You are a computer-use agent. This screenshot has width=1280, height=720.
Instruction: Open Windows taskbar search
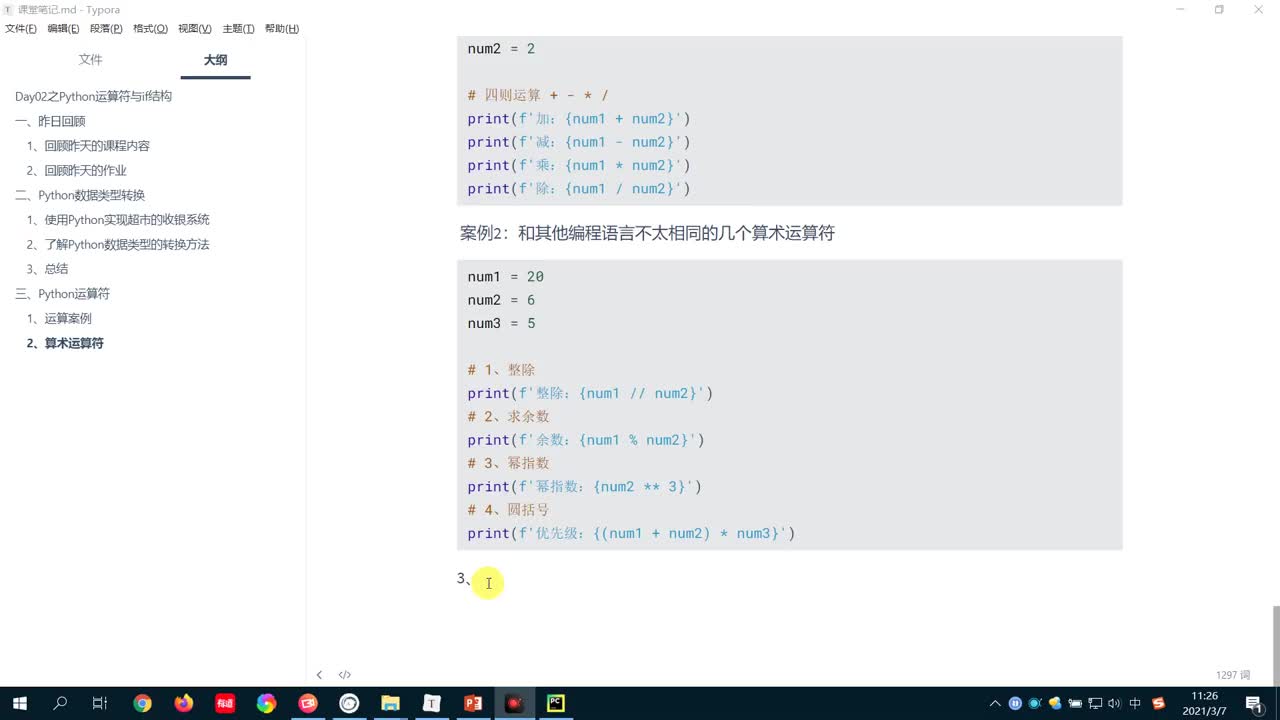(x=60, y=703)
